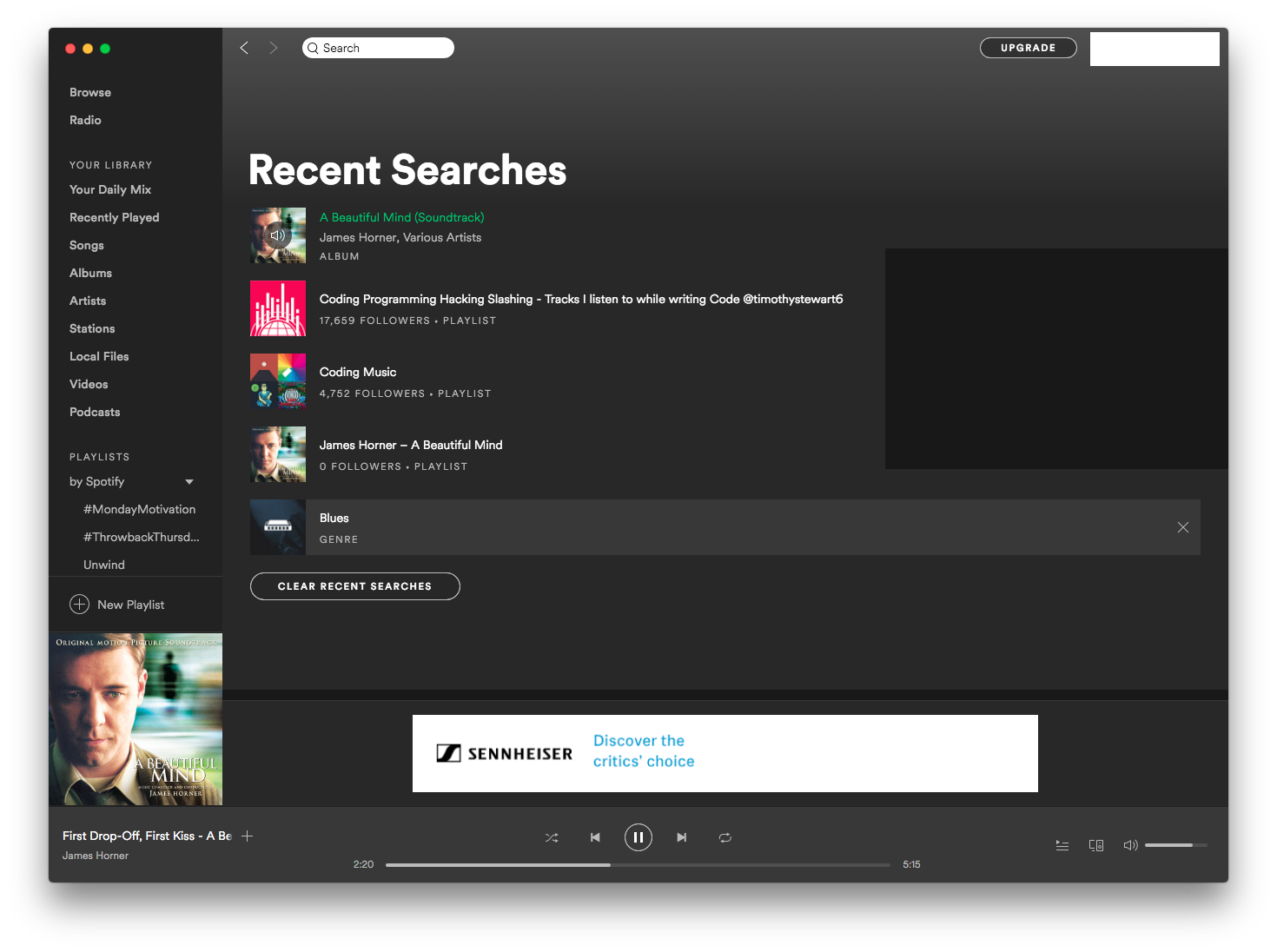
Task: Open the play queue
Action: pos(1062,845)
